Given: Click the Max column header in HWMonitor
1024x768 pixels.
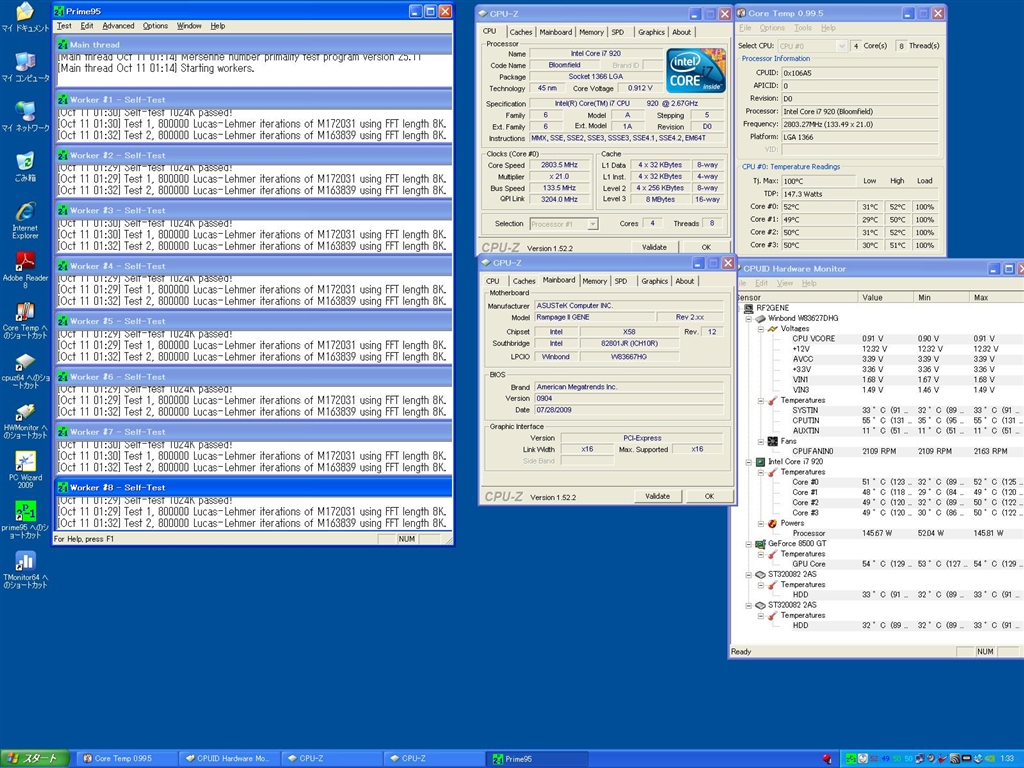Looking at the screenshot, I should (x=996, y=297).
